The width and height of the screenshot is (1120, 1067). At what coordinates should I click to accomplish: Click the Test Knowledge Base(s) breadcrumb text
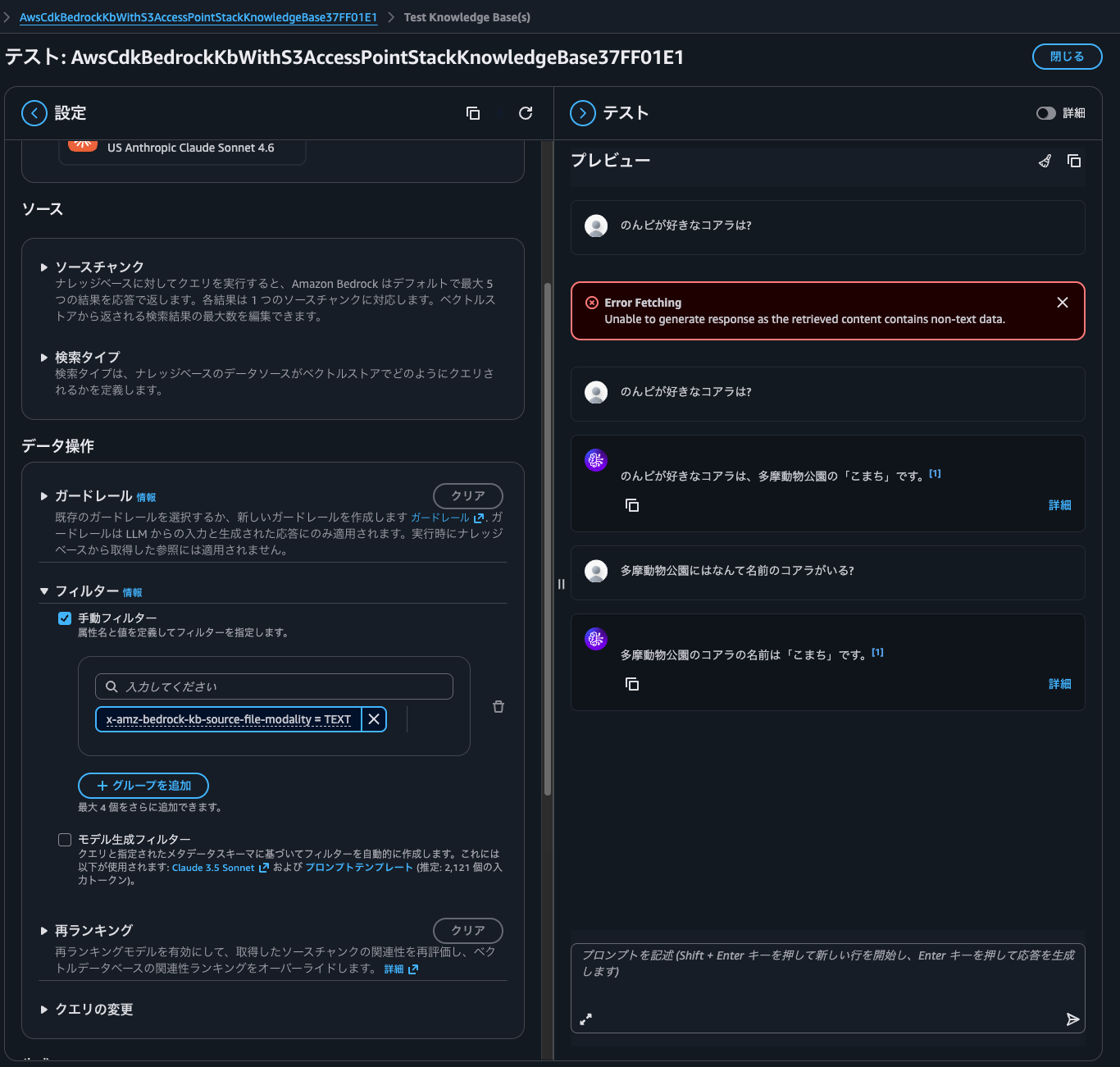[467, 17]
